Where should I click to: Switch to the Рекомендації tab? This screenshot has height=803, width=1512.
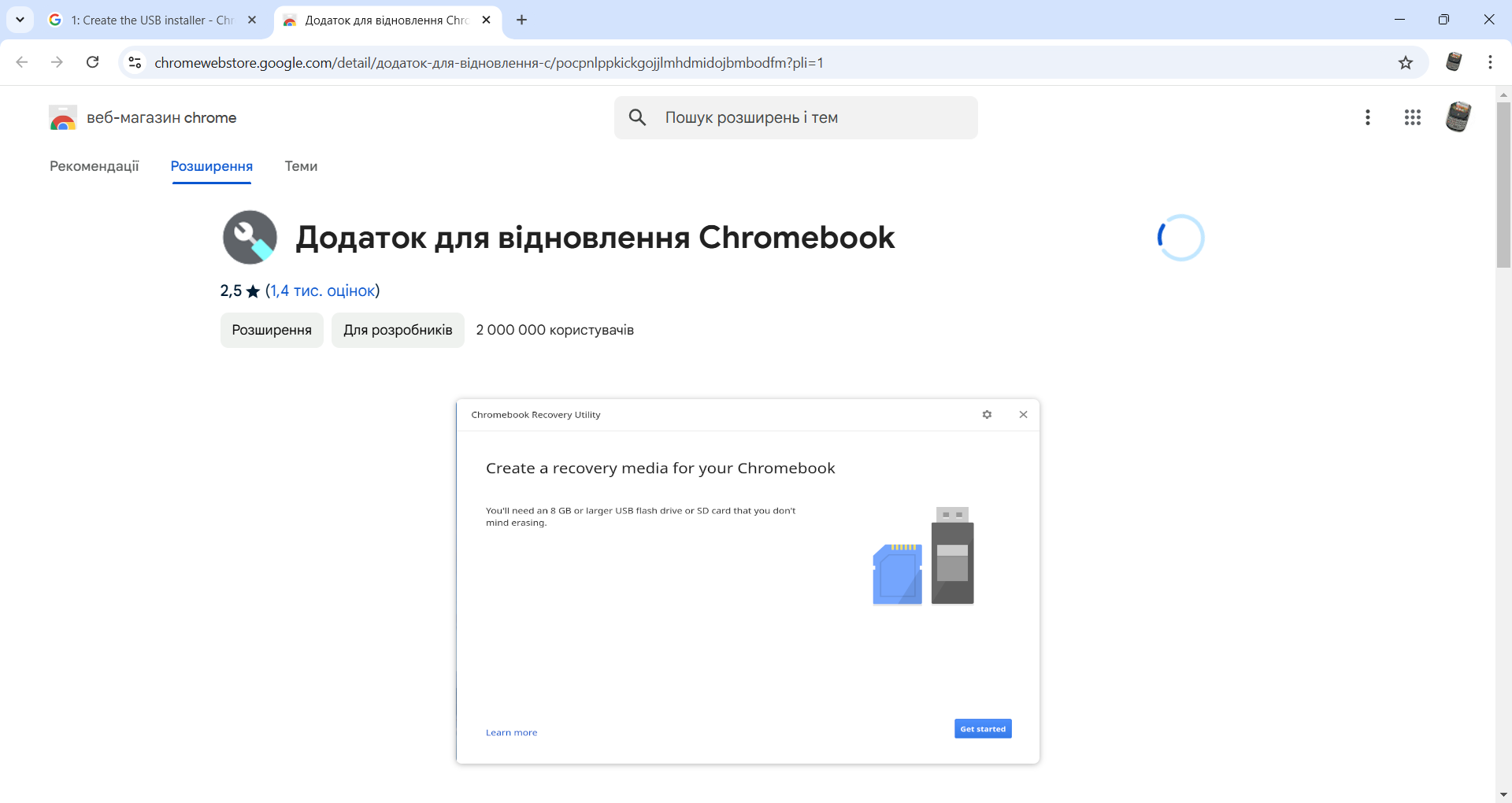click(94, 166)
